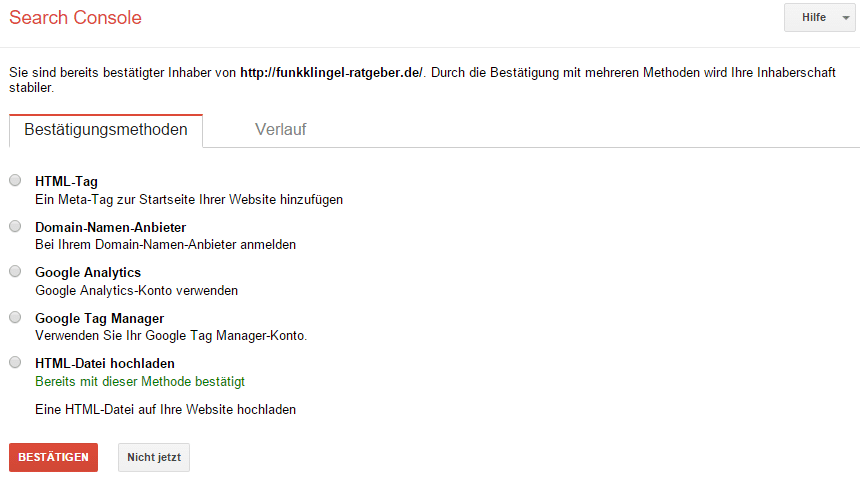
Task: Click the 'Bei Ihrem Domain-Namen-Anbieter anmelden' description
Action: 165,244
